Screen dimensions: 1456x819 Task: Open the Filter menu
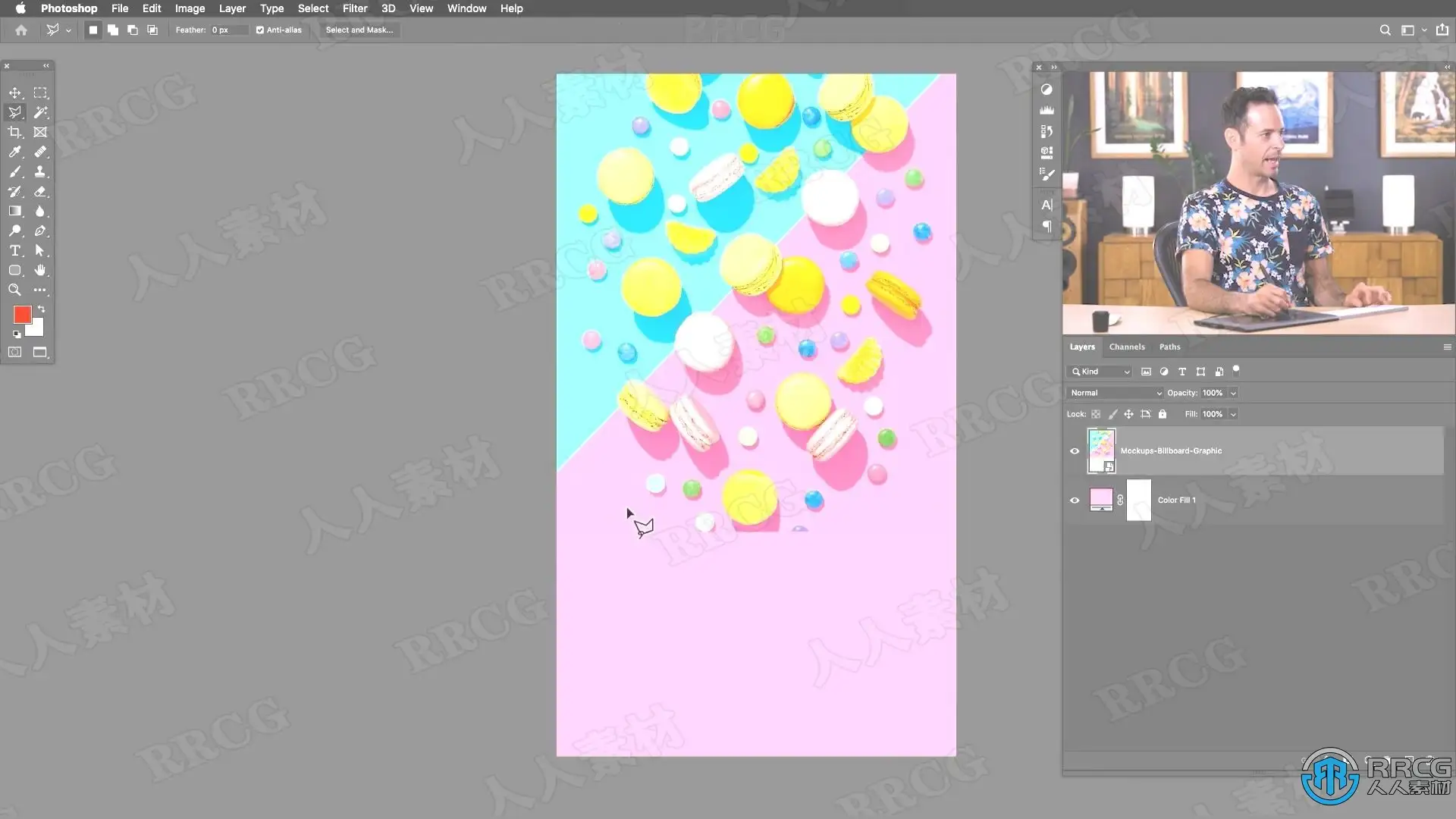354,8
